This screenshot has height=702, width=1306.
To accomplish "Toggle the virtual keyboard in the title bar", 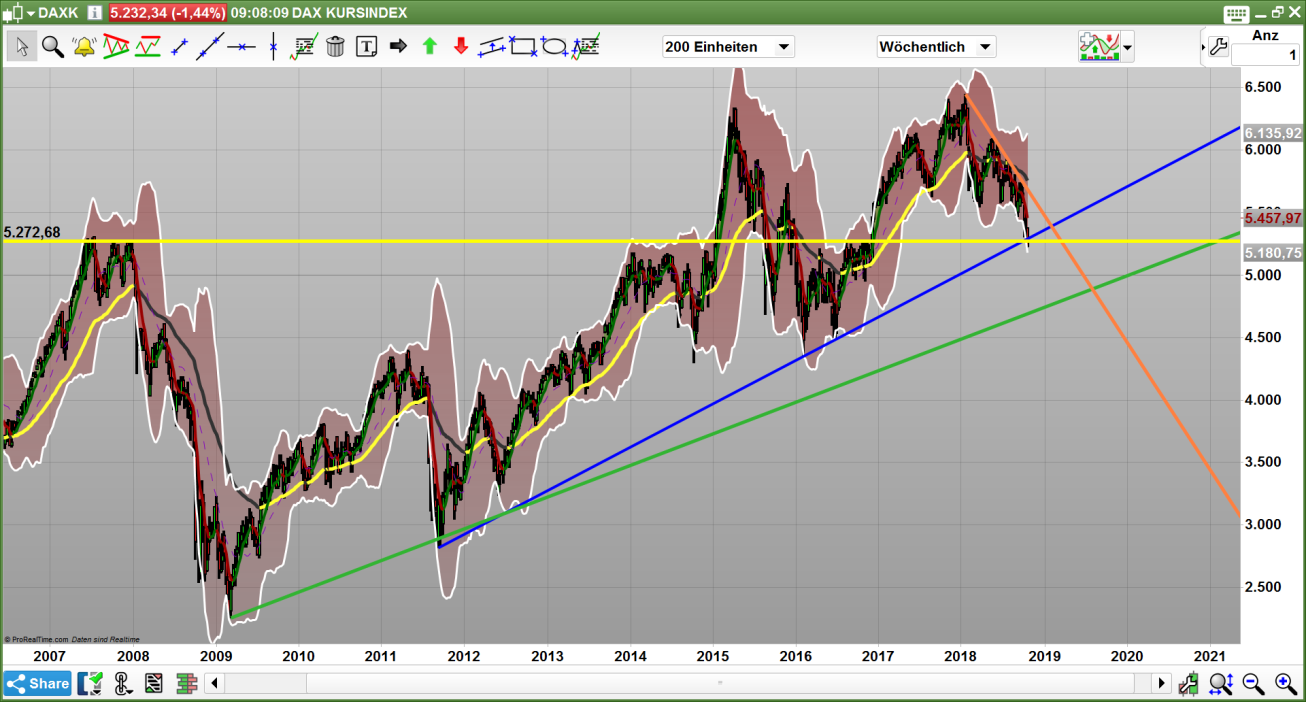I will [x=1236, y=12].
